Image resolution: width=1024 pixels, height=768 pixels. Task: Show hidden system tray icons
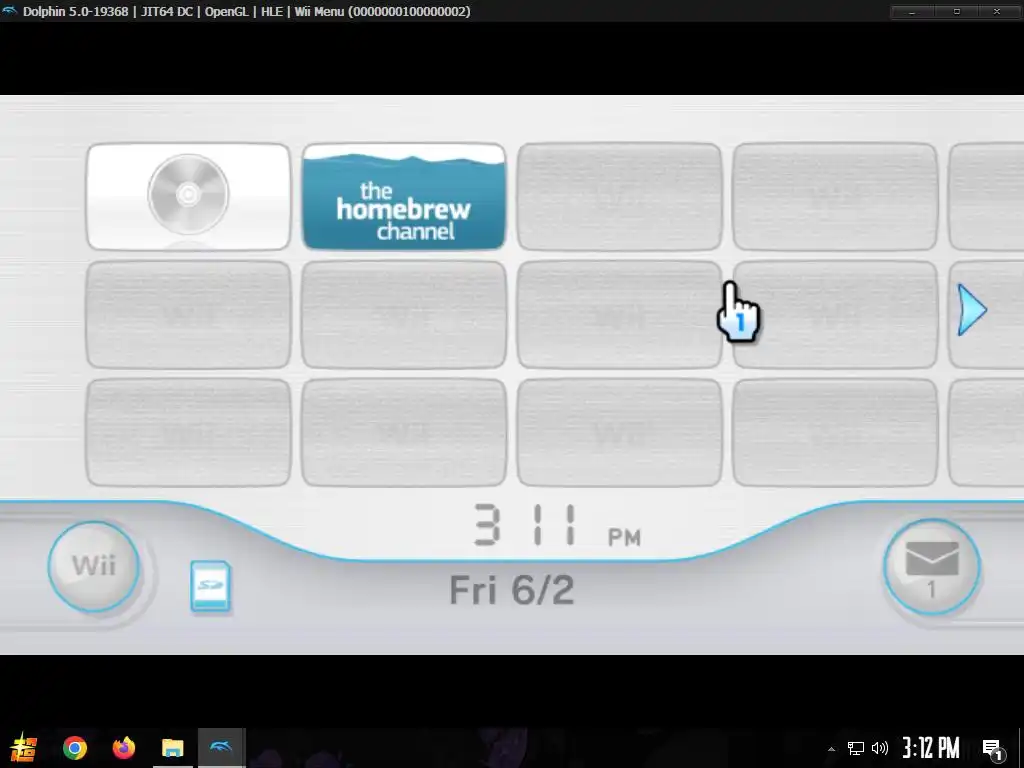coord(831,749)
